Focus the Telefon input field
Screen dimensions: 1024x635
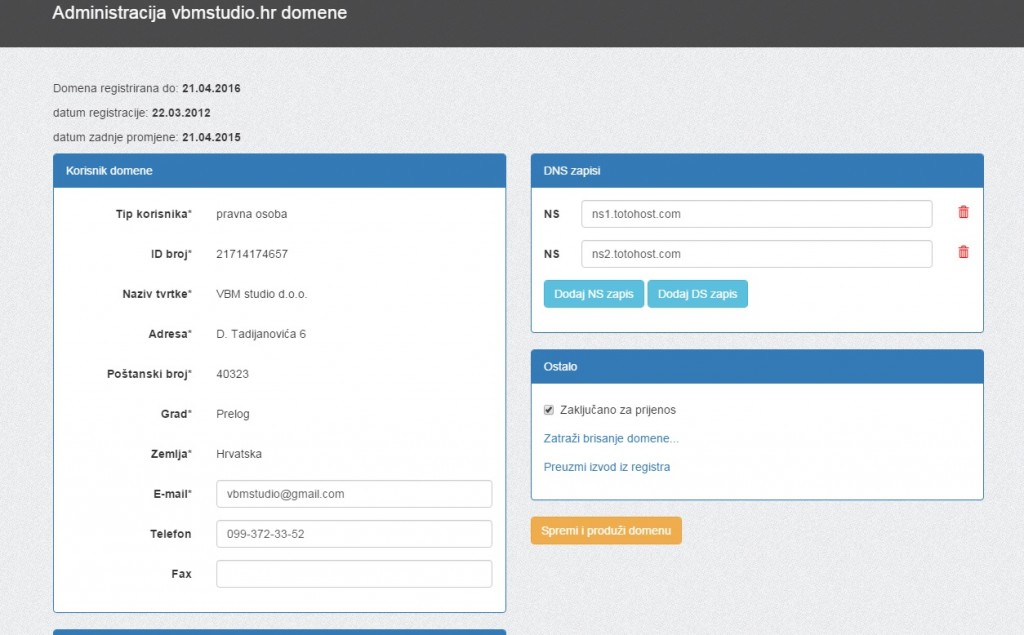354,534
